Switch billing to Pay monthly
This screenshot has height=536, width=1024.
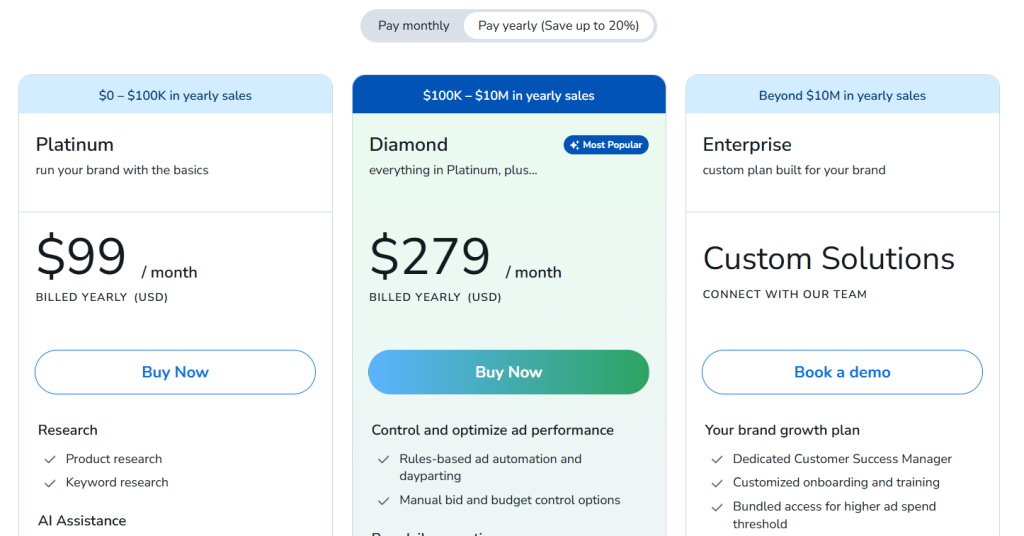[x=414, y=26]
